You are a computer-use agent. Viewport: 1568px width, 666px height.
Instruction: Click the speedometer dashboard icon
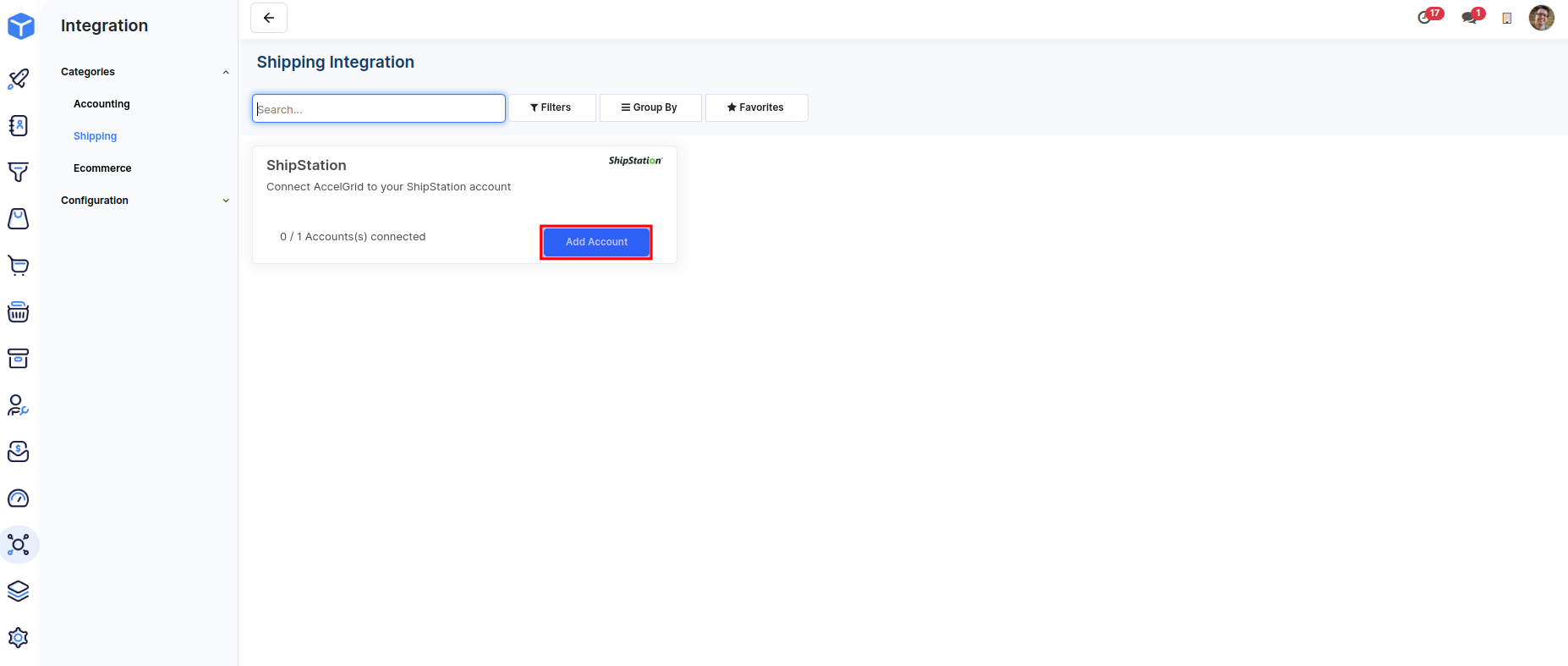19,498
